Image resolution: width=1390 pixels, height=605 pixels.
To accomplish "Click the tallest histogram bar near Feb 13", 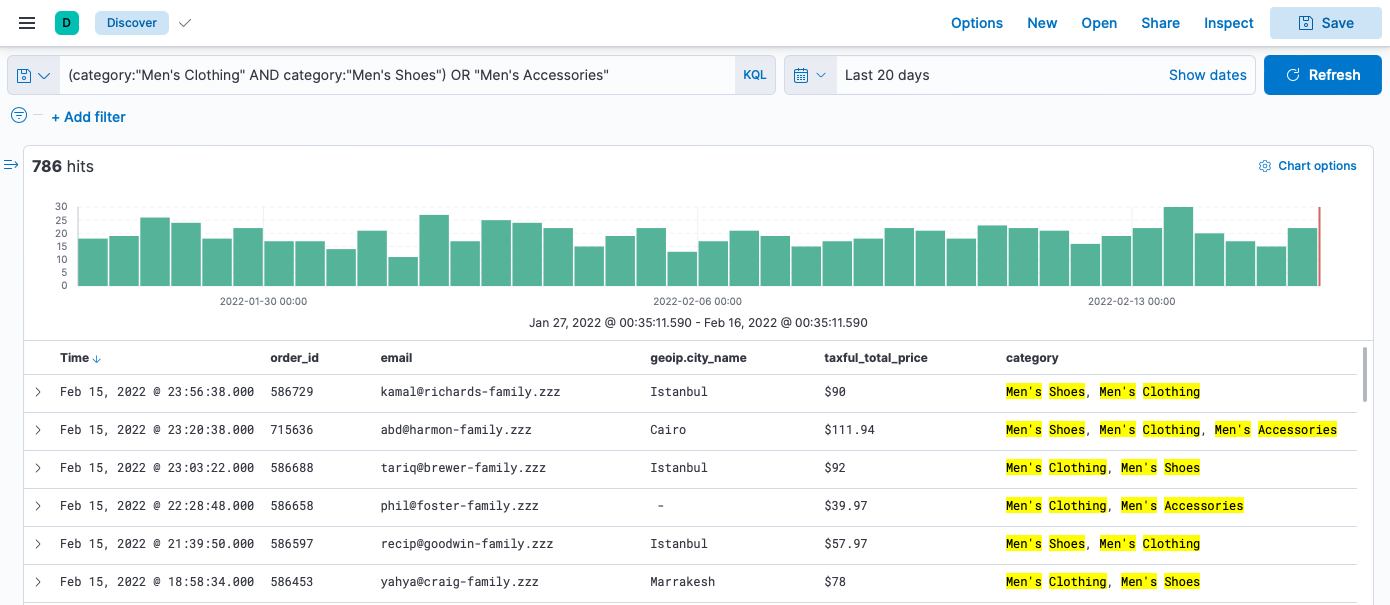I will (1178, 246).
